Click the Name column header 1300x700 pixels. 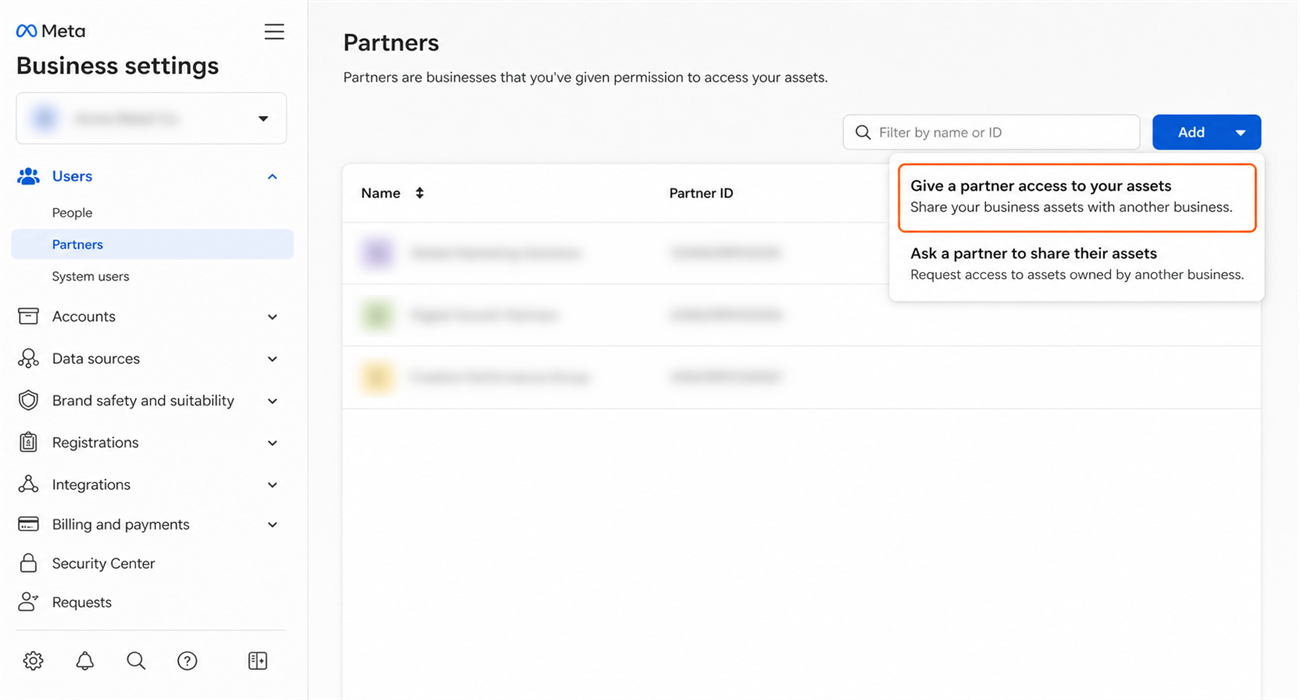(381, 193)
